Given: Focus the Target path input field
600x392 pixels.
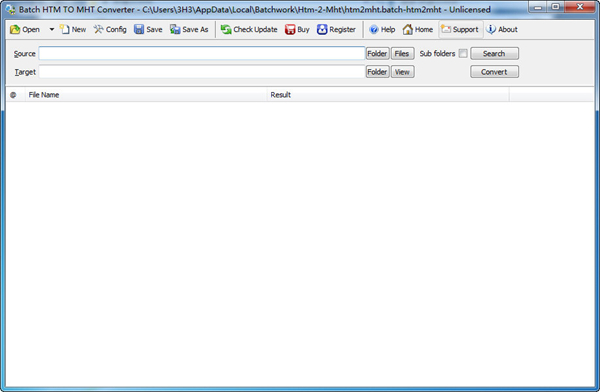Looking at the screenshot, I should (x=202, y=72).
